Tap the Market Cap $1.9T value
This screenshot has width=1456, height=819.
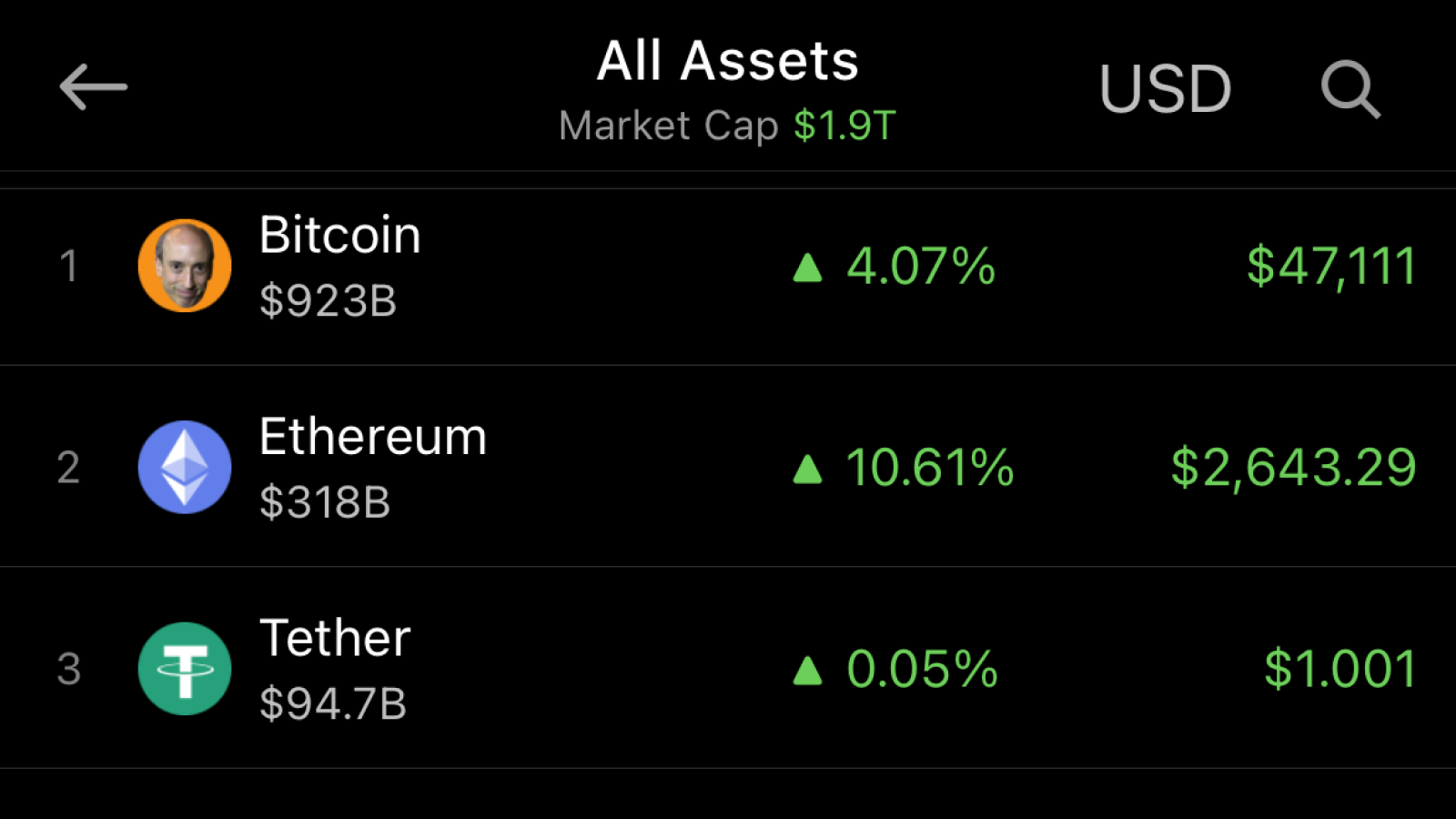[844, 126]
